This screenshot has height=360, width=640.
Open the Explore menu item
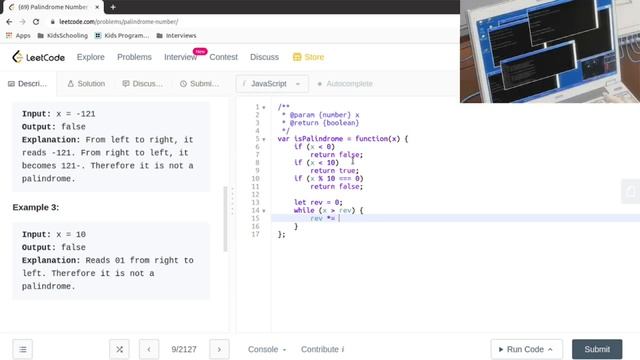coord(91,57)
